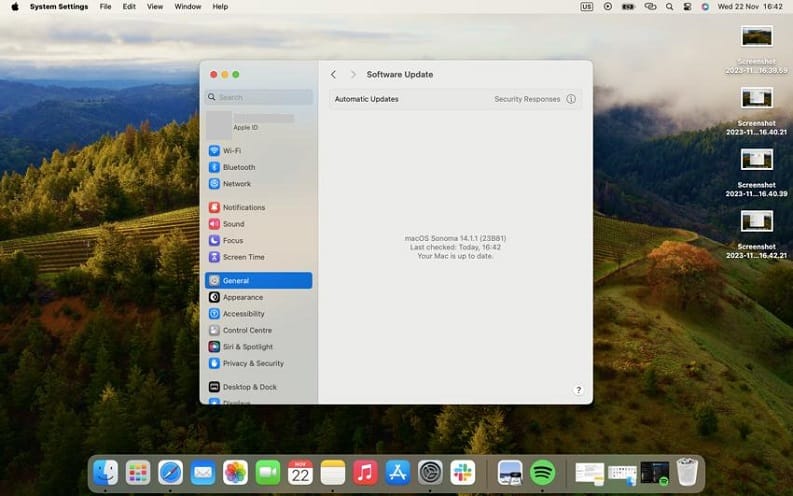Select Control Centre in the sidebar
Screen dimensions: 793x496
pos(258,330)
